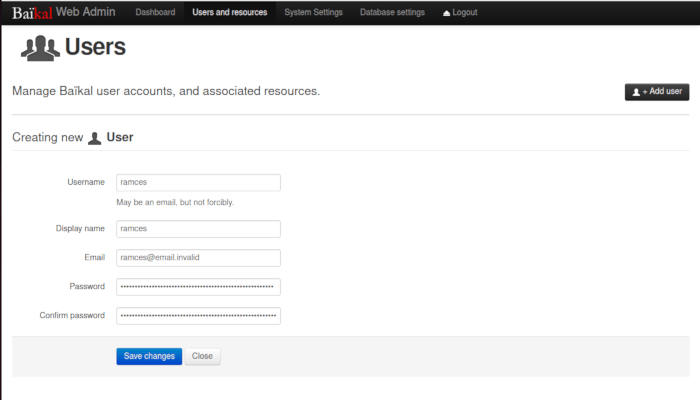This screenshot has height=400, width=700.
Task: Click the user silhouette icon after 'Creating new'
Action: 95,138
